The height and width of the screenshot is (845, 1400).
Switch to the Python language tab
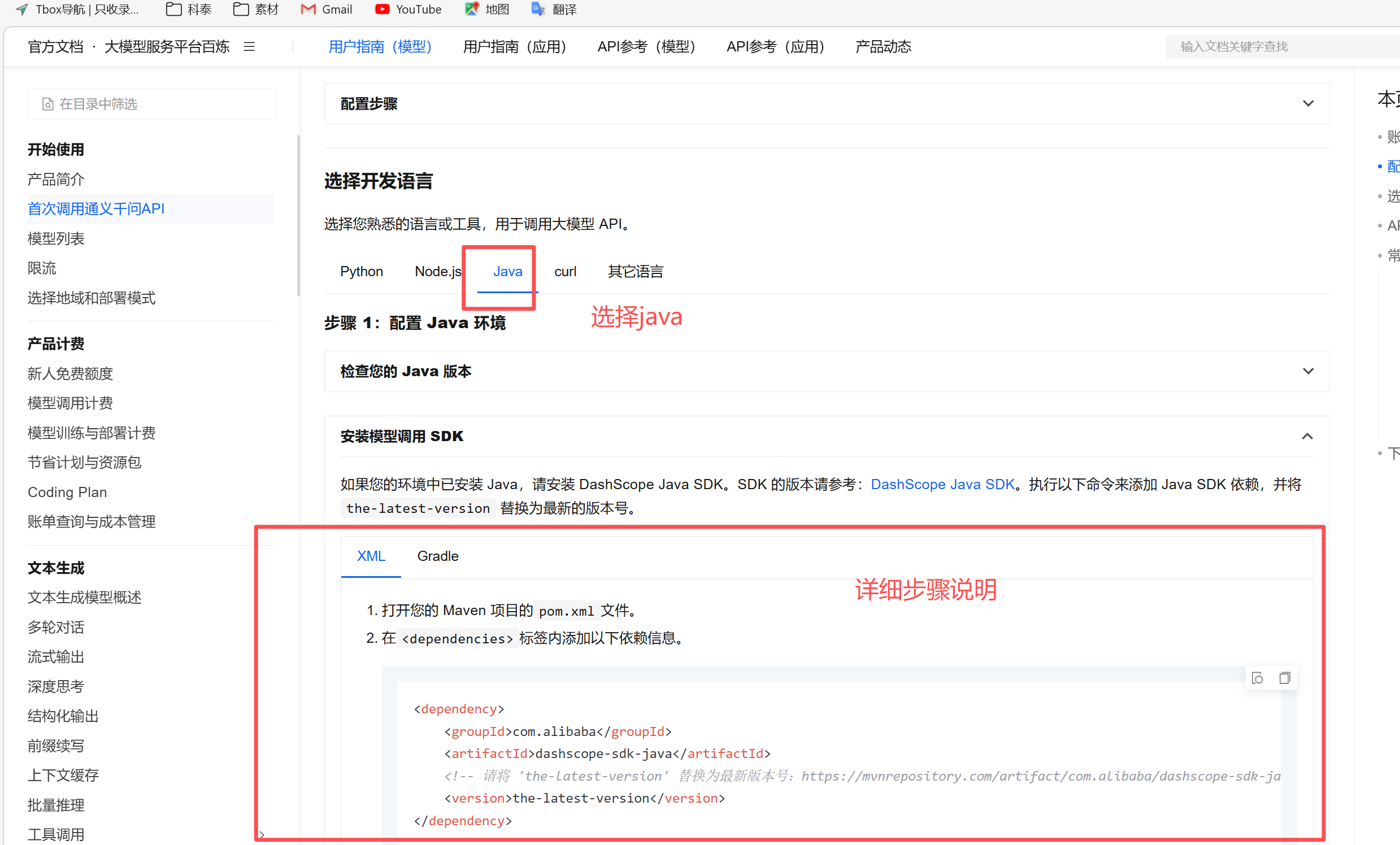362,272
